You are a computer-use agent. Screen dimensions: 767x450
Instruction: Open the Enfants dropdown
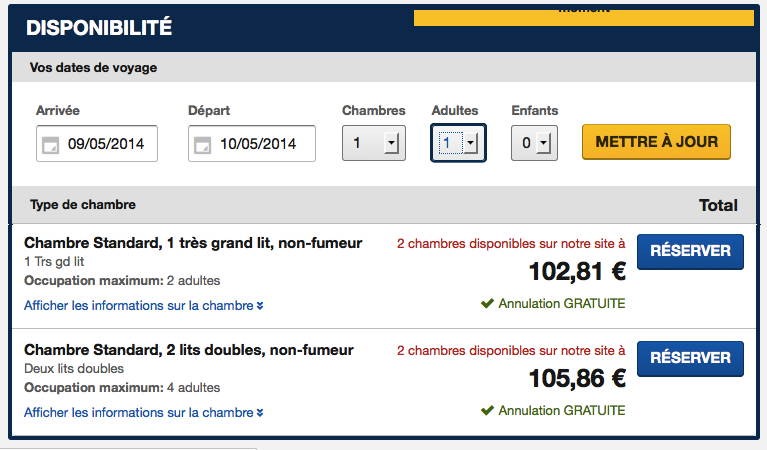coord(533,143)
